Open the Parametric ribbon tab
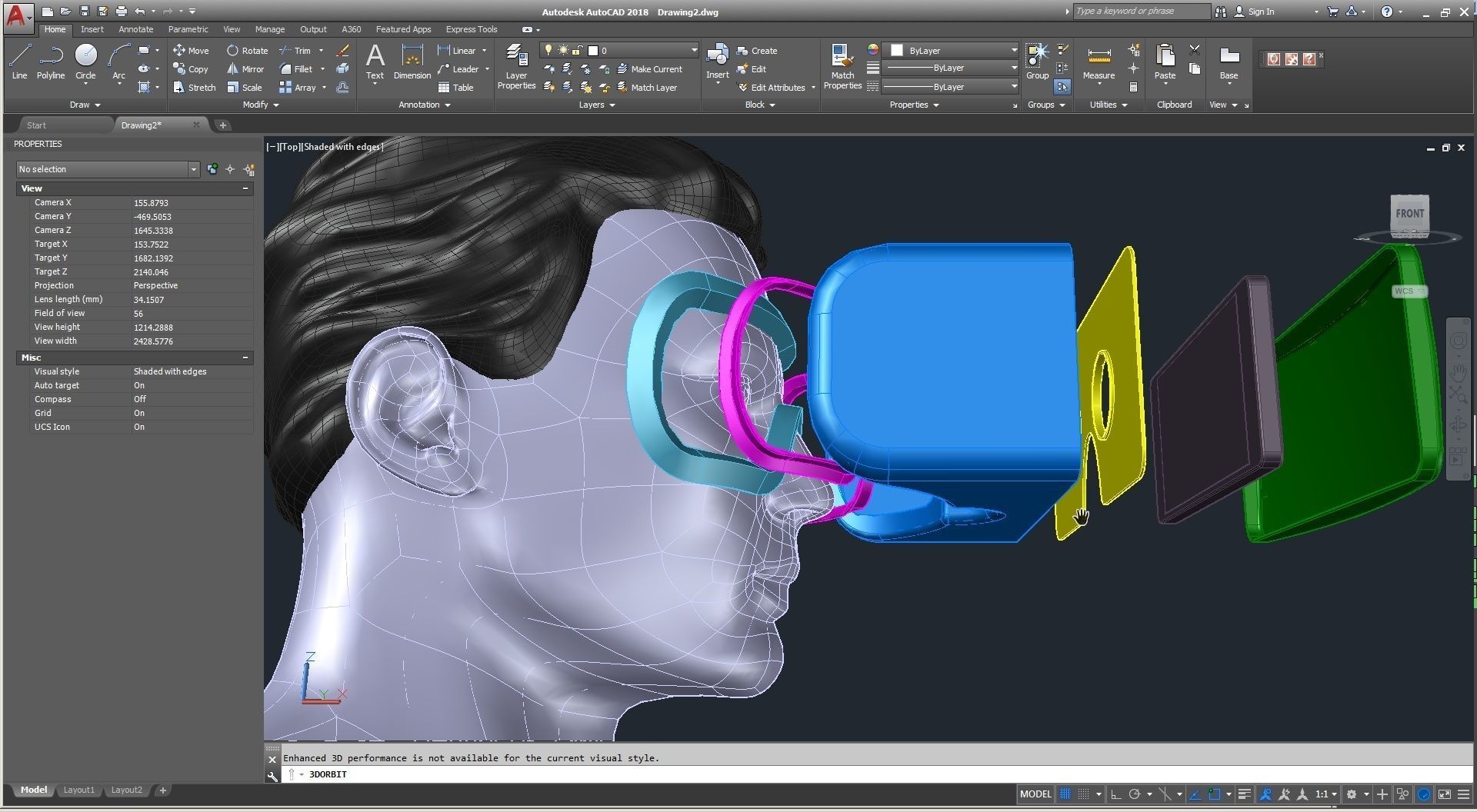This screenshot has width=1477, height=812. coord(188,29)
